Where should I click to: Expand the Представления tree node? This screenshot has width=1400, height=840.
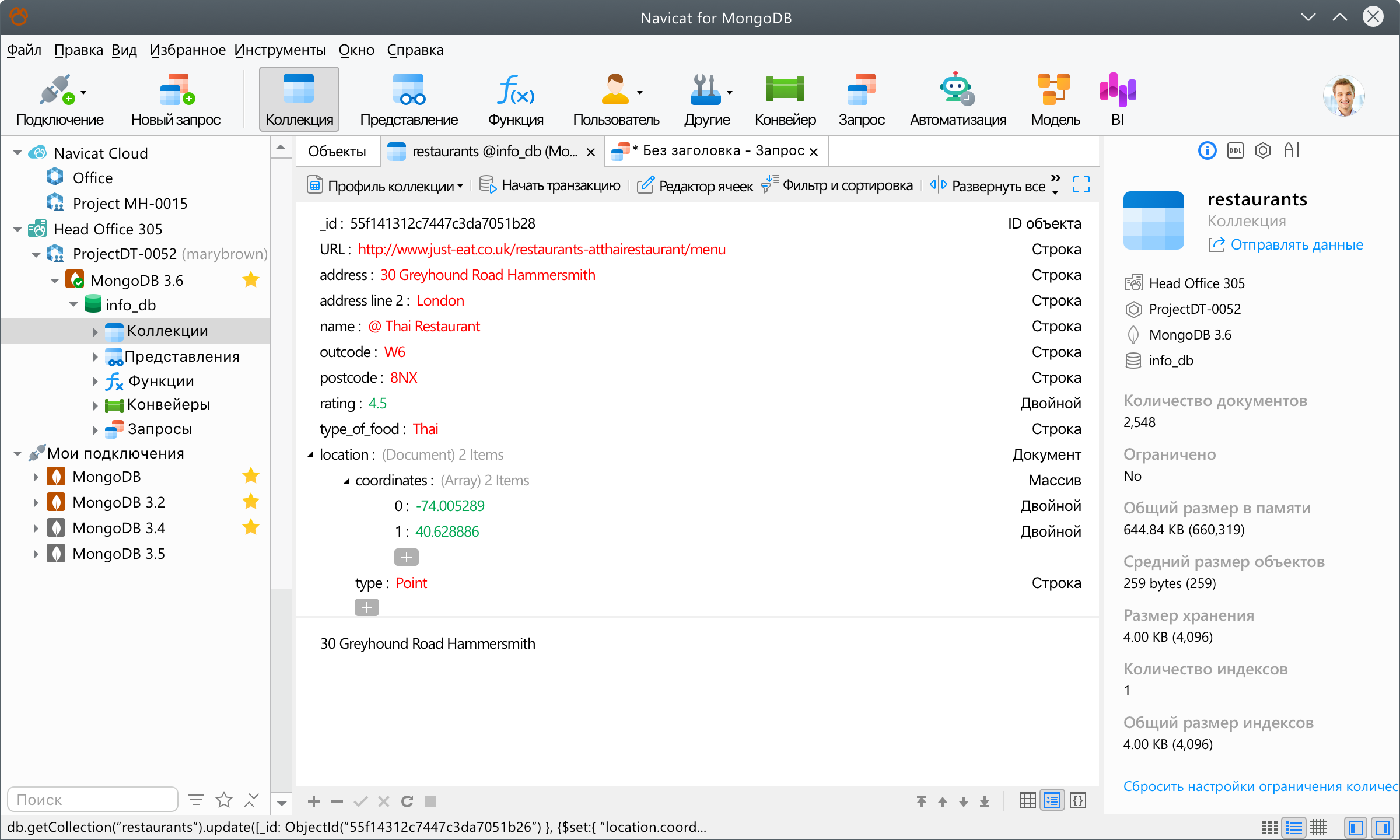(x=95, y=356)
